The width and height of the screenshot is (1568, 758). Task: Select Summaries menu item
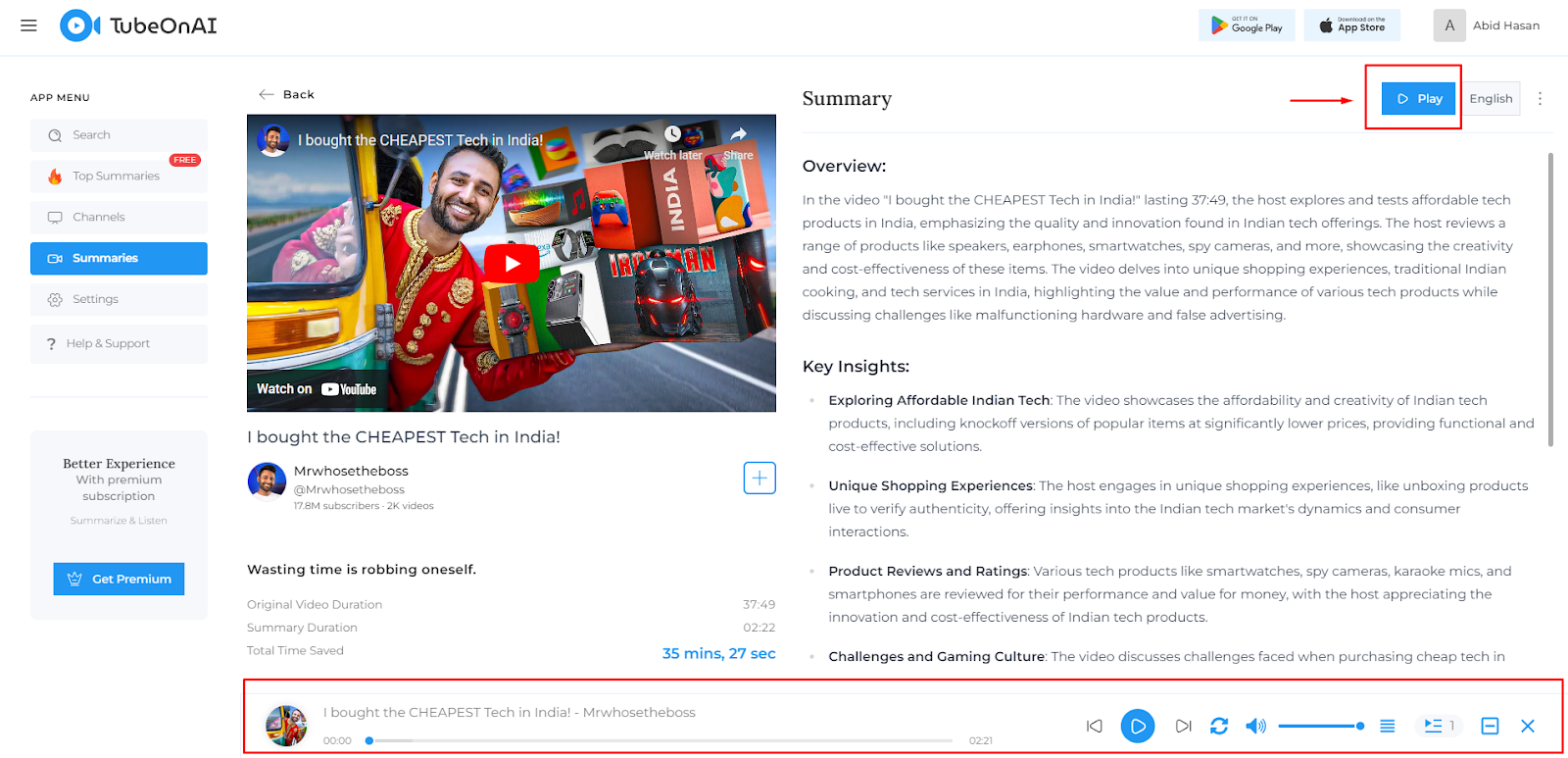pos(119,258)
